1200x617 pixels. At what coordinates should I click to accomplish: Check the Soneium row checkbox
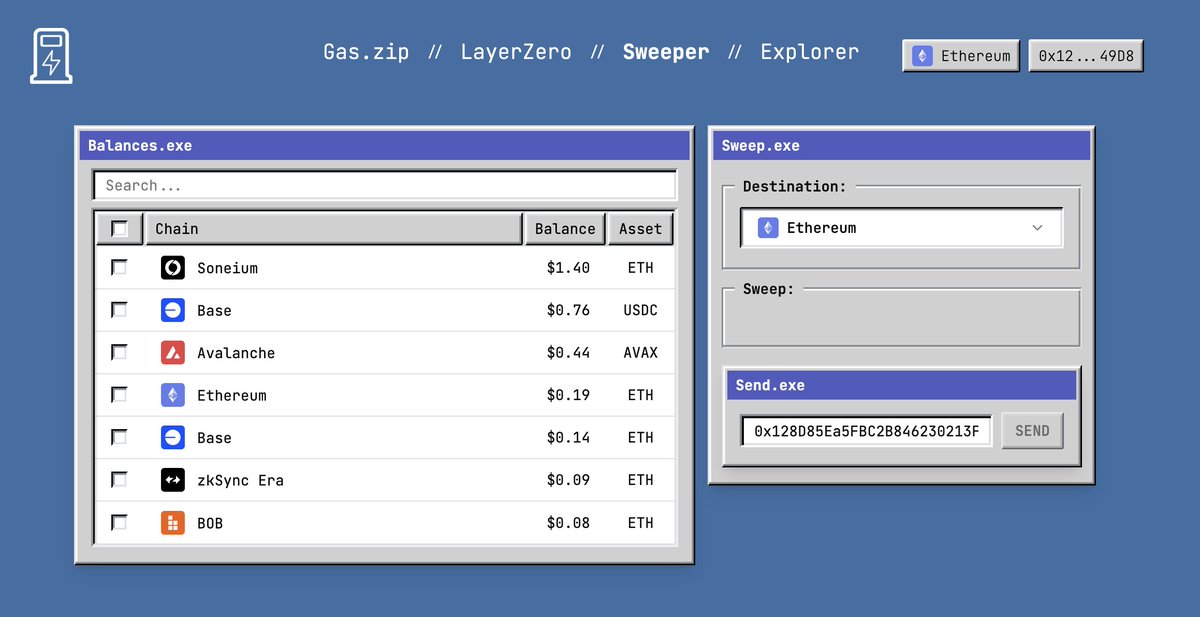[119, 267]
